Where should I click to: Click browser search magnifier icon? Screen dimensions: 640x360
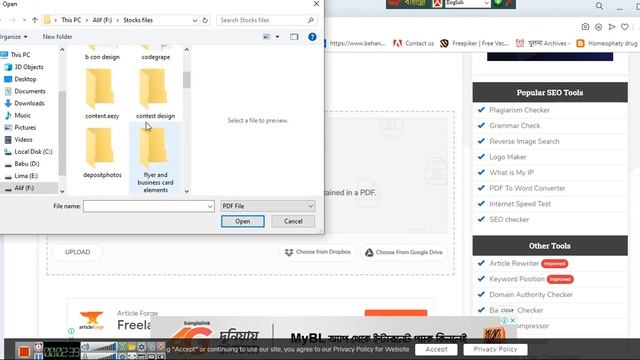click(599, 6)
